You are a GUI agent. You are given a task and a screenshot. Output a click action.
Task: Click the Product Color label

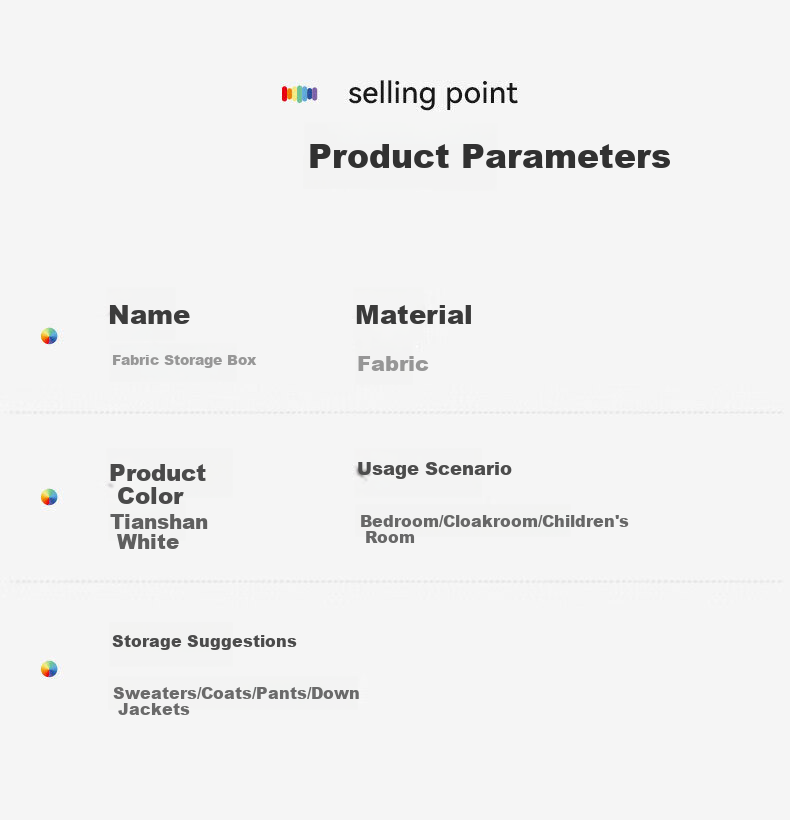[157, 484]
